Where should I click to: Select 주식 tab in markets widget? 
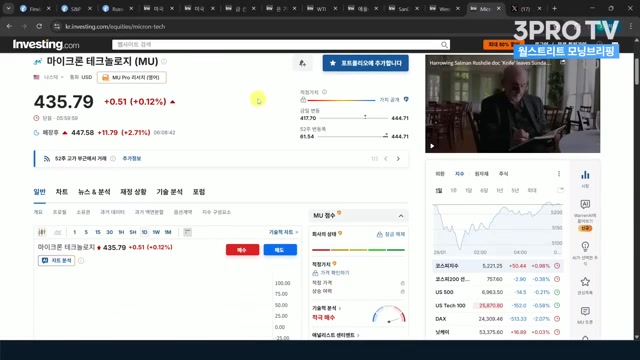[503, 174]
